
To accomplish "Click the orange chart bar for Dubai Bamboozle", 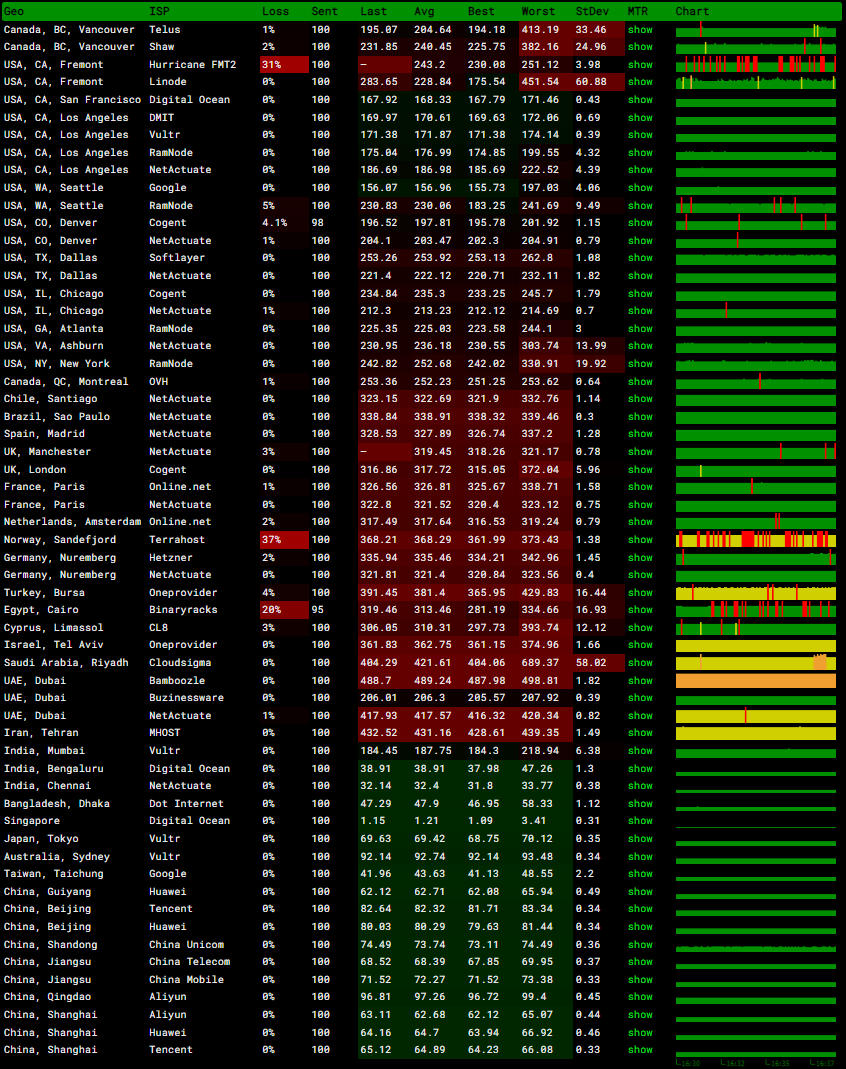I will point(755,681).
